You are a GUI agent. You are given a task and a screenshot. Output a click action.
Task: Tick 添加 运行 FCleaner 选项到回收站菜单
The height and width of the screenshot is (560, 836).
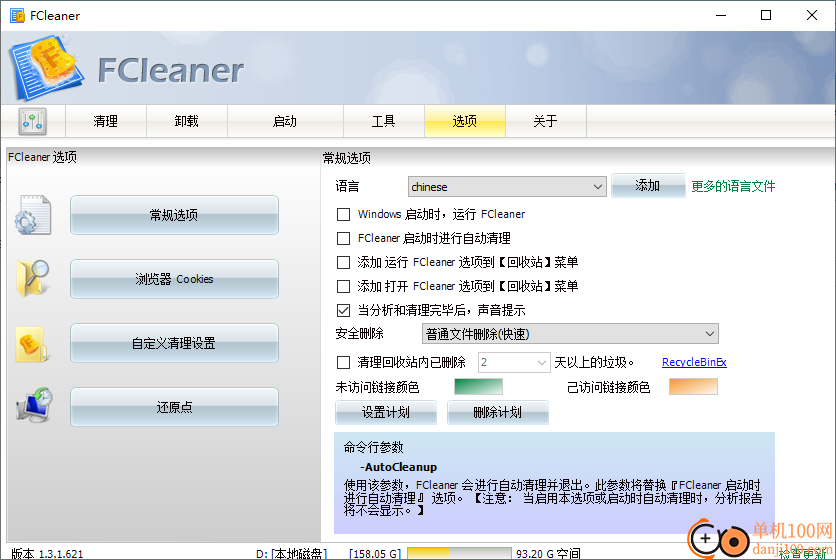343,262
